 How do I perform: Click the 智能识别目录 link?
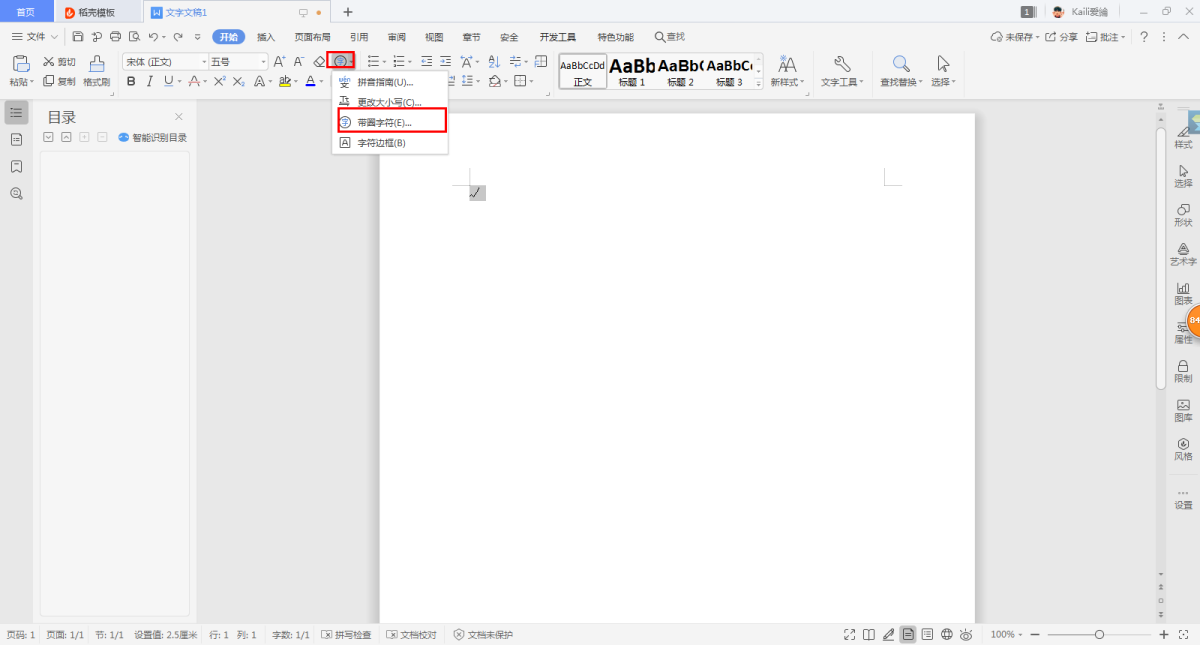[153, 138]
